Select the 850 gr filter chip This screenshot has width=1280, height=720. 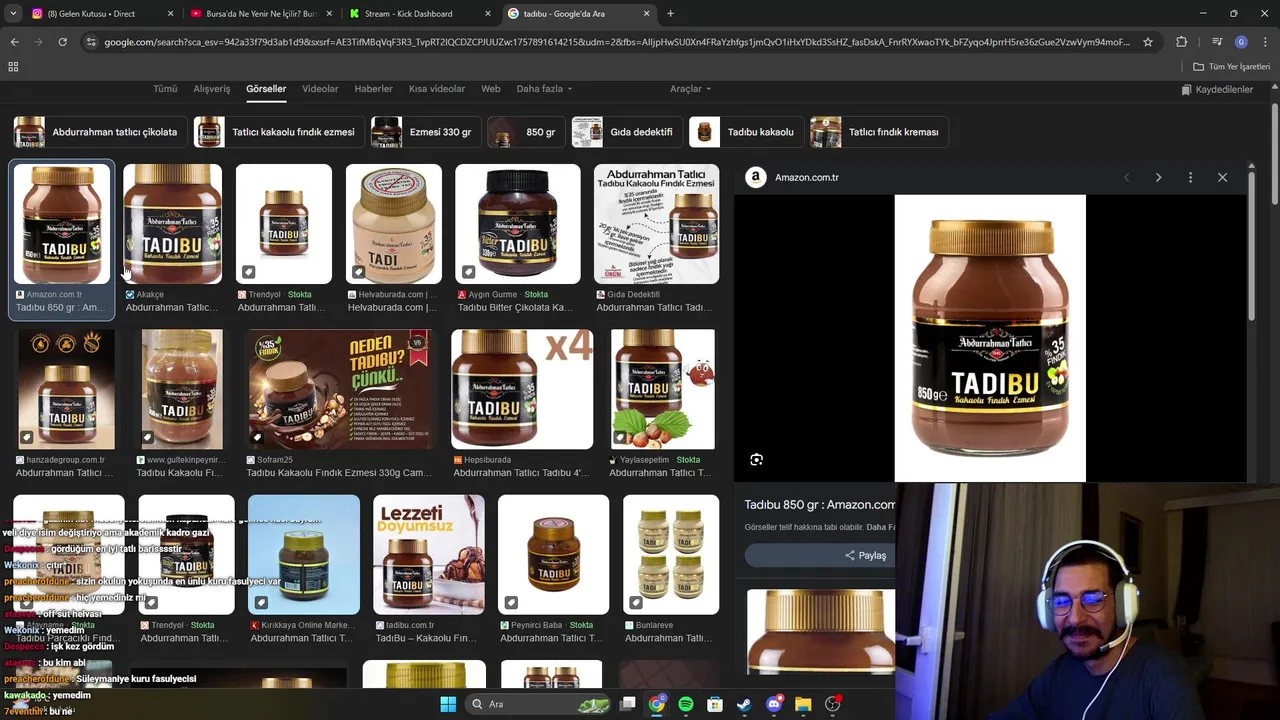[525, 132]
